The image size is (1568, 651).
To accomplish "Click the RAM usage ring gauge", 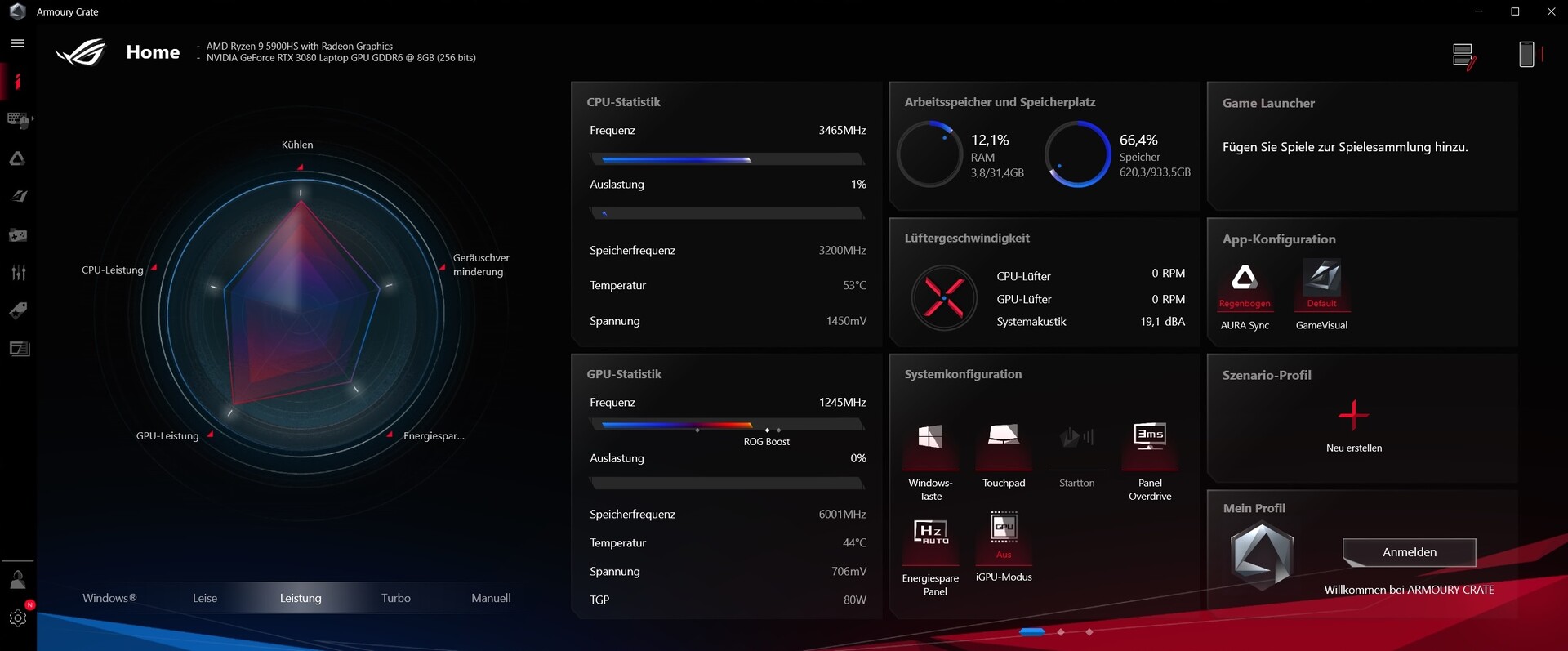I will point(930,154).
